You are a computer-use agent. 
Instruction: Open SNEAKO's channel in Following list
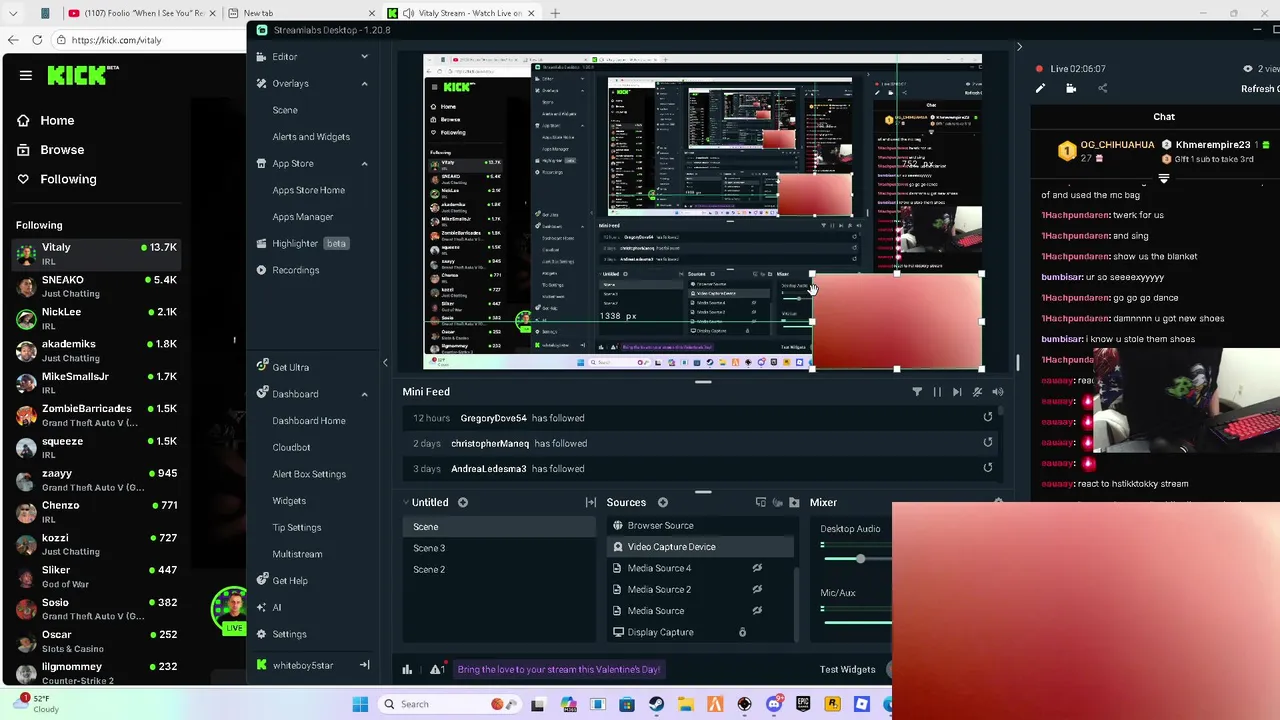click(x=96, y=286)
